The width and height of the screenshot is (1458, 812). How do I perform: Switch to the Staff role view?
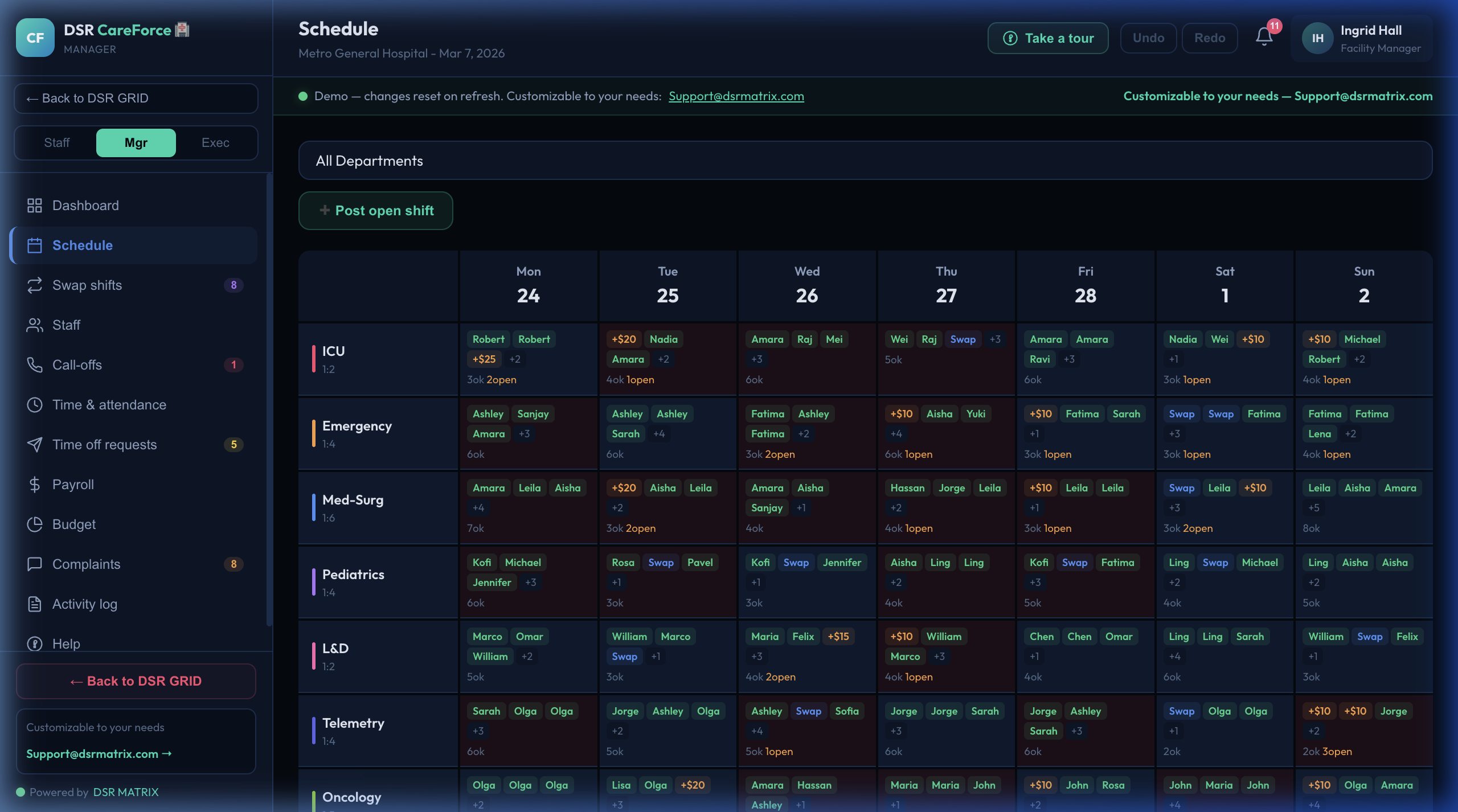click(57, 143)
